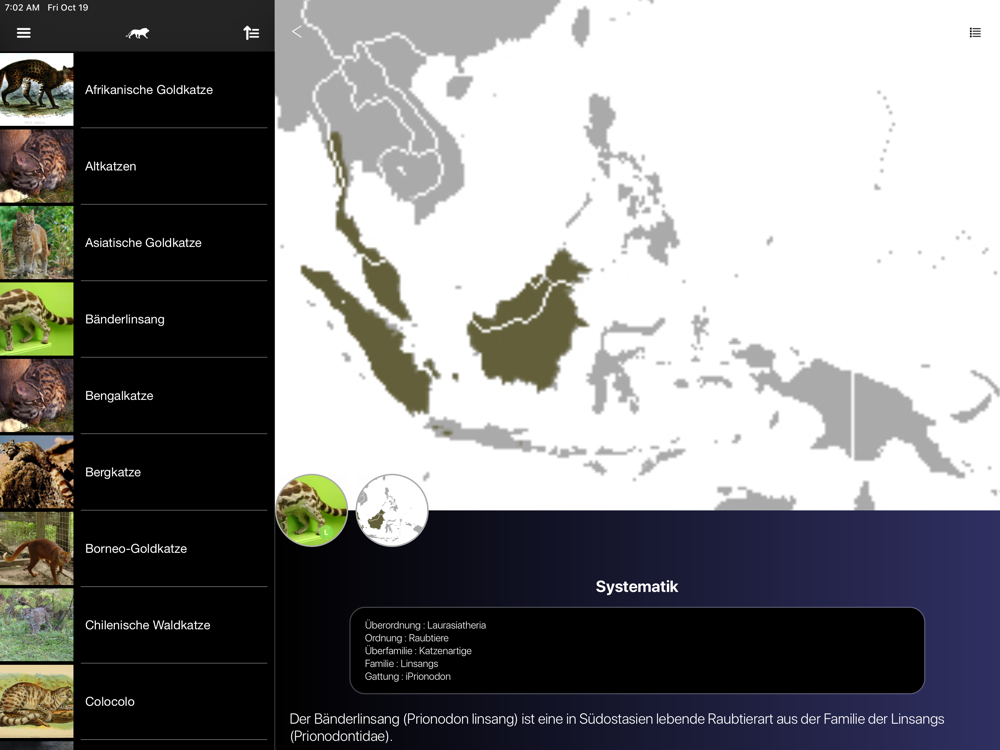The image size is (1000, 750).
Task: Tap the Bergkatze thumbnail
Action: tap(36, 472)
